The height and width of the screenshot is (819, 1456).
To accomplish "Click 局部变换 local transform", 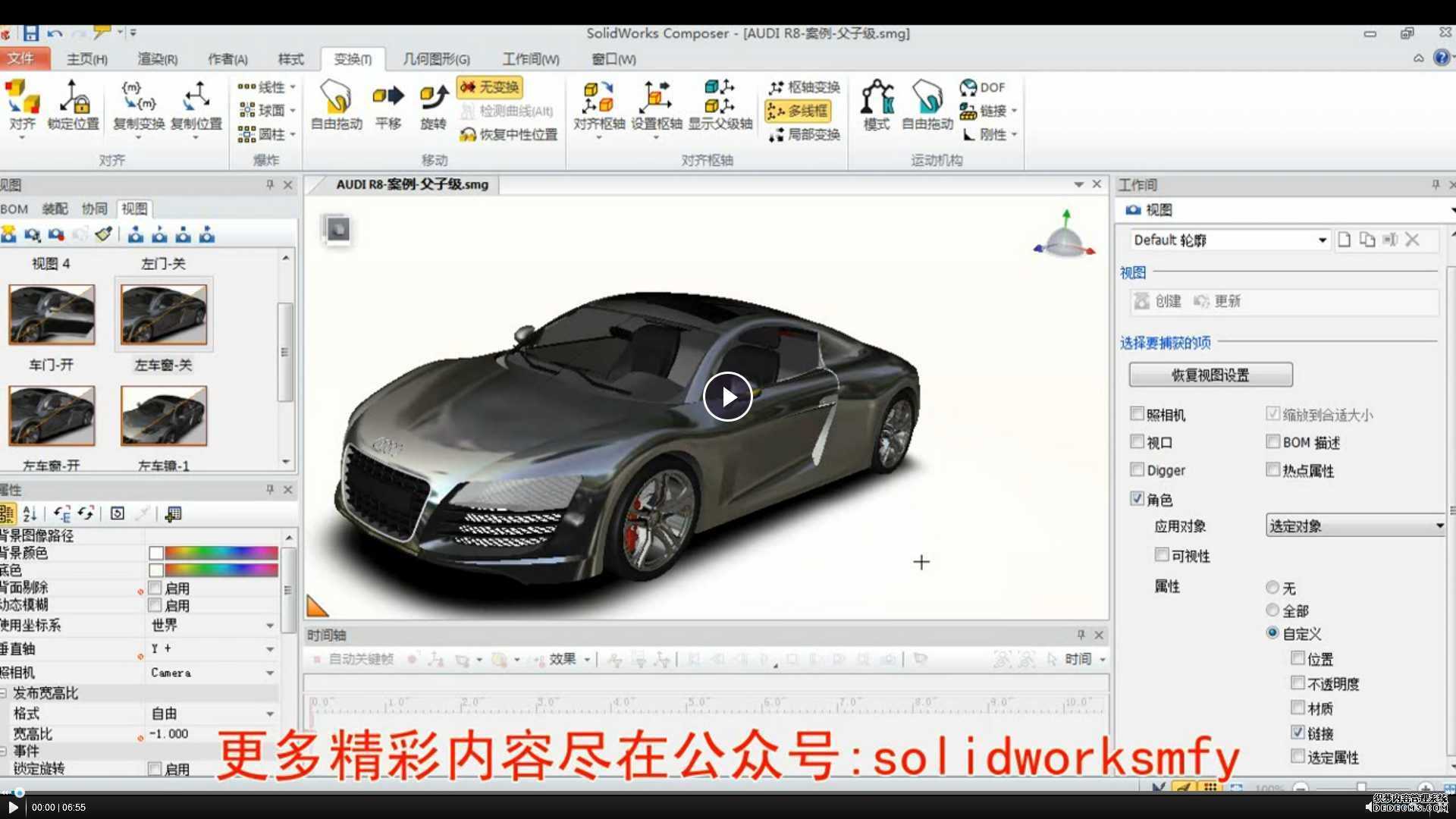I will tap(804, 134).
